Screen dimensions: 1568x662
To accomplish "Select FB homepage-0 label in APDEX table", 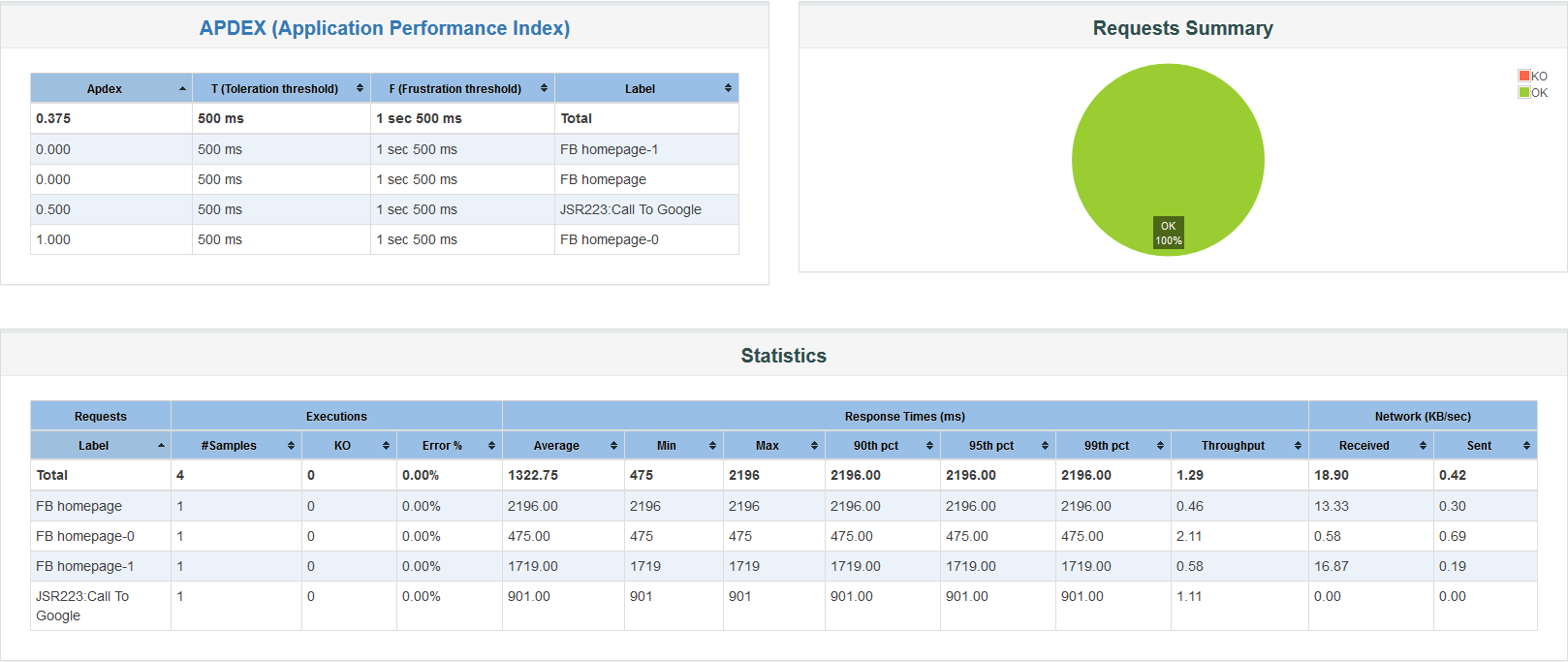I will click(609, 239).
